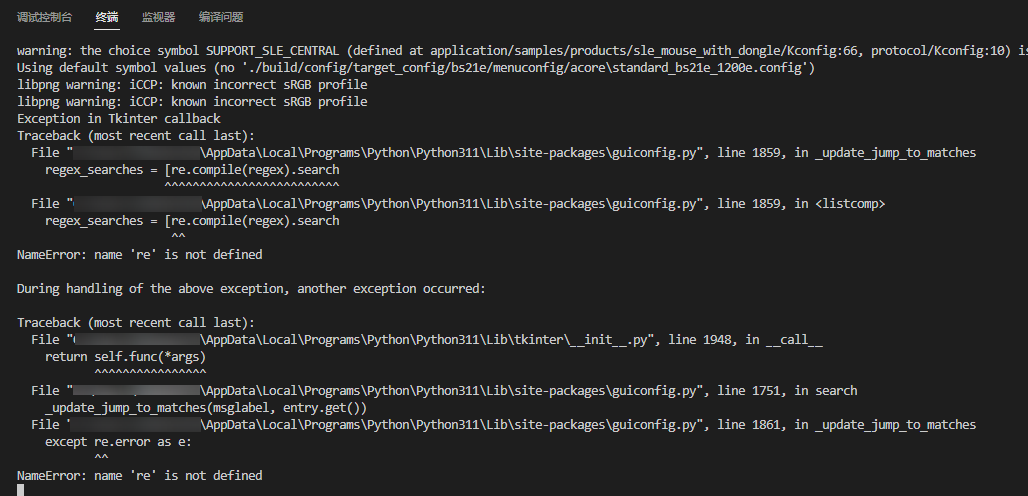Screen dimensions: 1028x496
Task: Click the terminal cursor block at the bottom
Action: (x=21, y=490)
